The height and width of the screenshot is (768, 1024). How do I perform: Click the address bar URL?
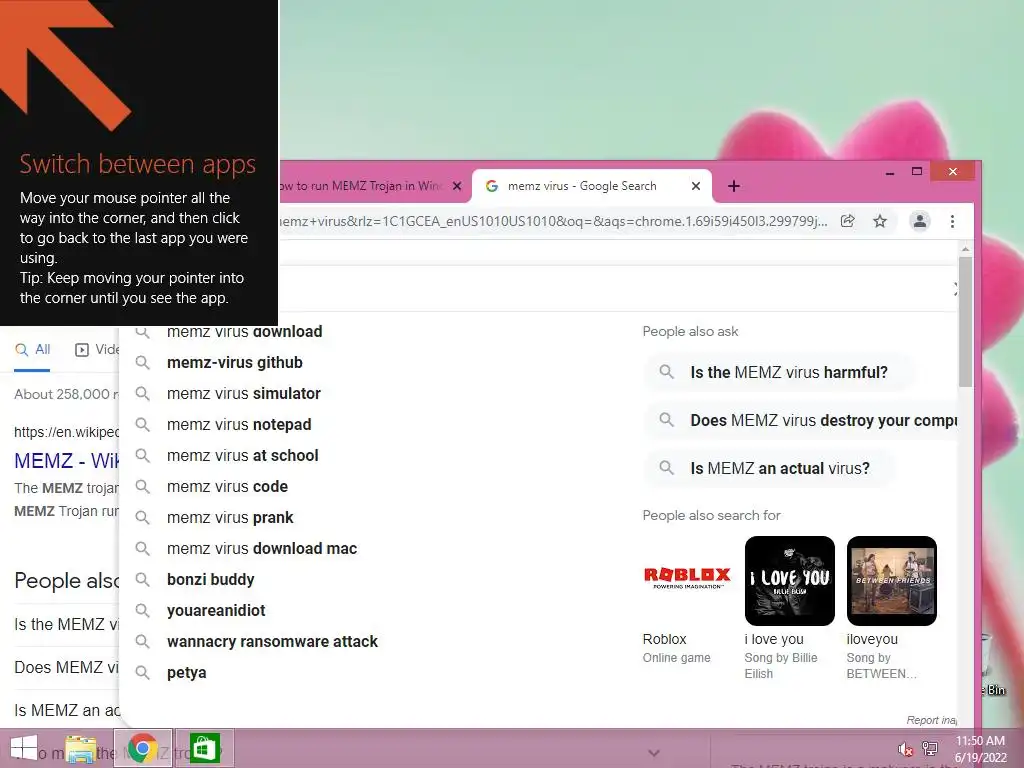pyautogui.click(x=552, y=221)
